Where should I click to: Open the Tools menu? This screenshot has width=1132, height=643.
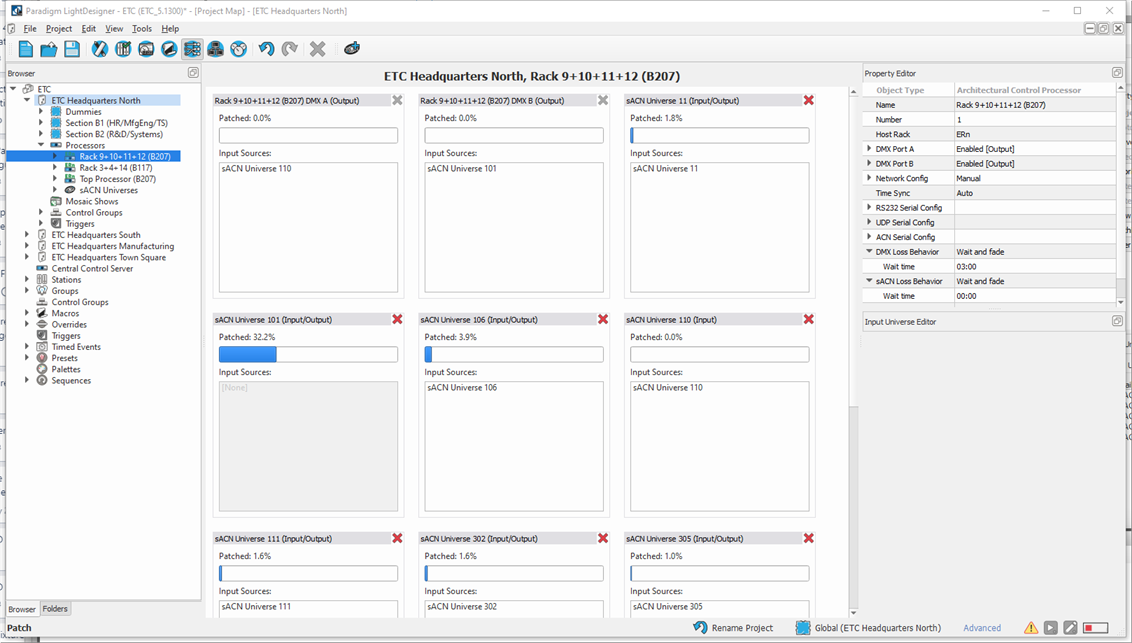142,29
